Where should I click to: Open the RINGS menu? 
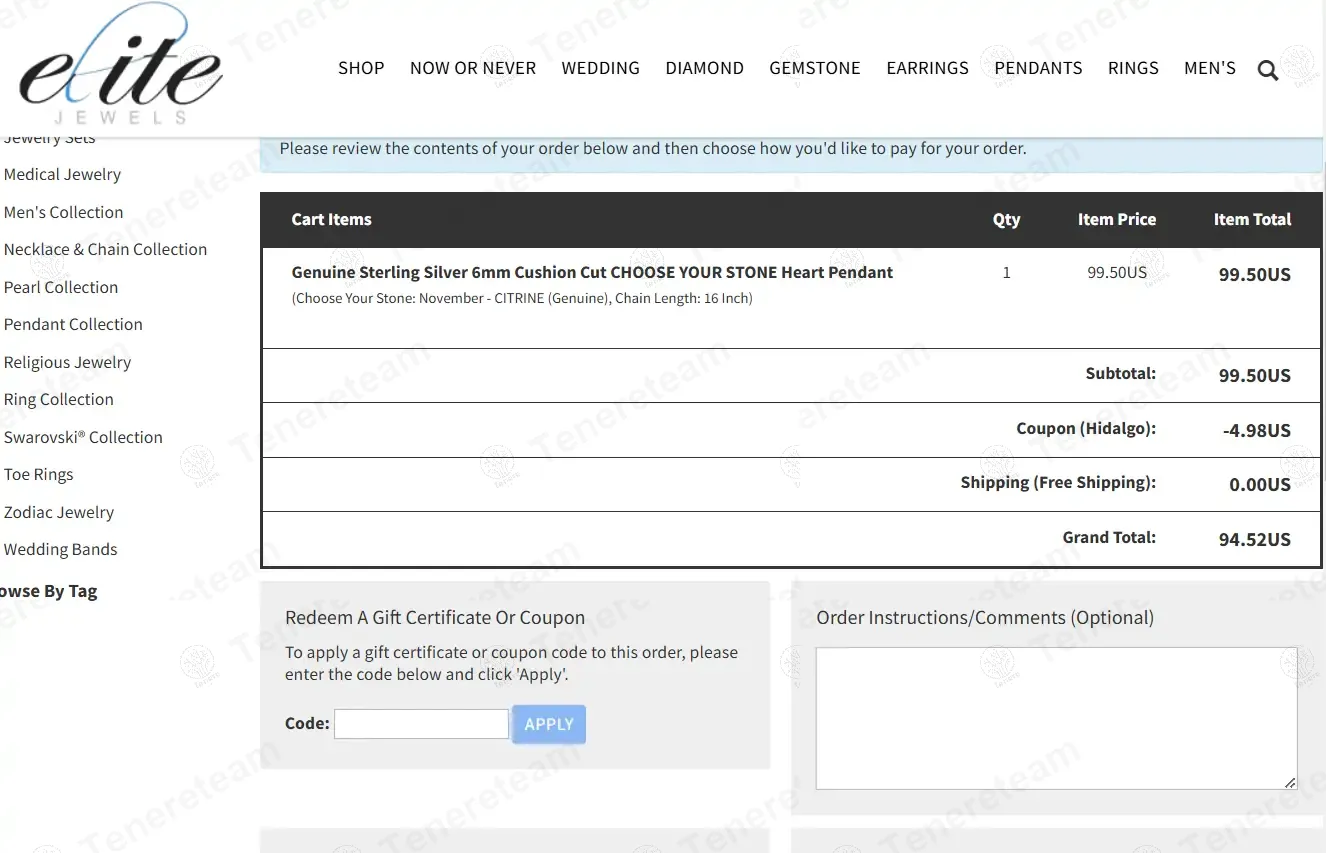[1133, 68]
